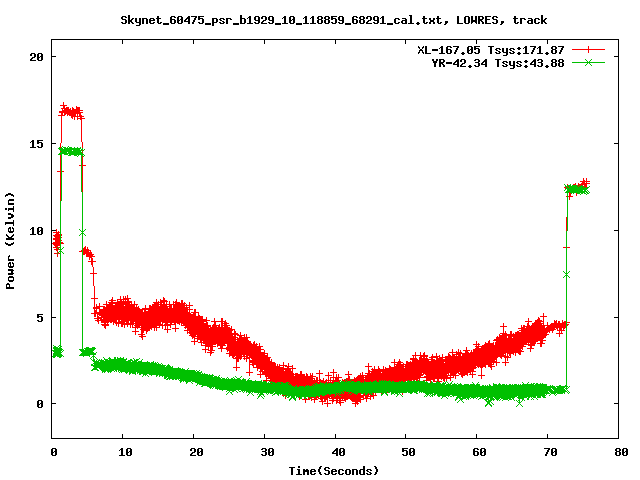Image resolution: width=640 pixels, height=480 pixels.
Task: Click x-axis tick label 50
Action: pyautogui.click(x=408, y=452)
